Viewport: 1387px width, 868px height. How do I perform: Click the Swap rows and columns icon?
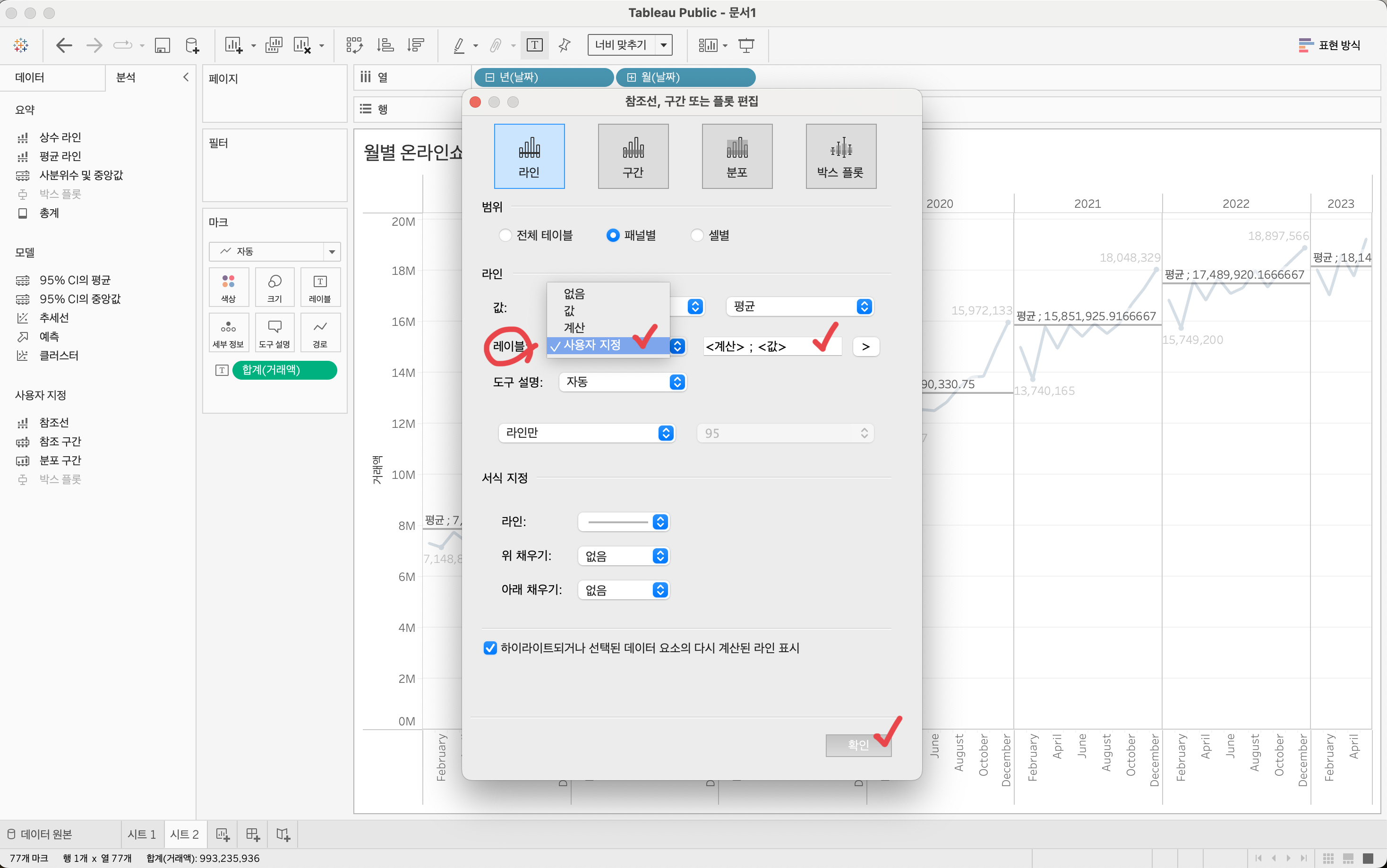354,45
